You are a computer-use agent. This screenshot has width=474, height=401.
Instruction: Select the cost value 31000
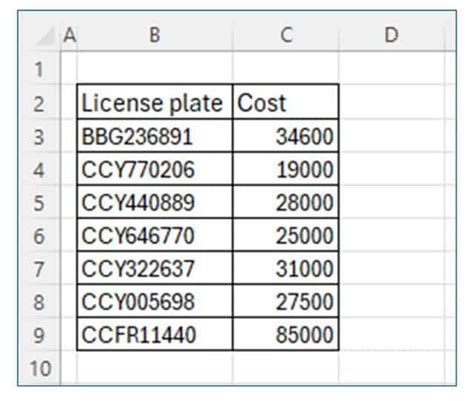(x=286, y=268)
